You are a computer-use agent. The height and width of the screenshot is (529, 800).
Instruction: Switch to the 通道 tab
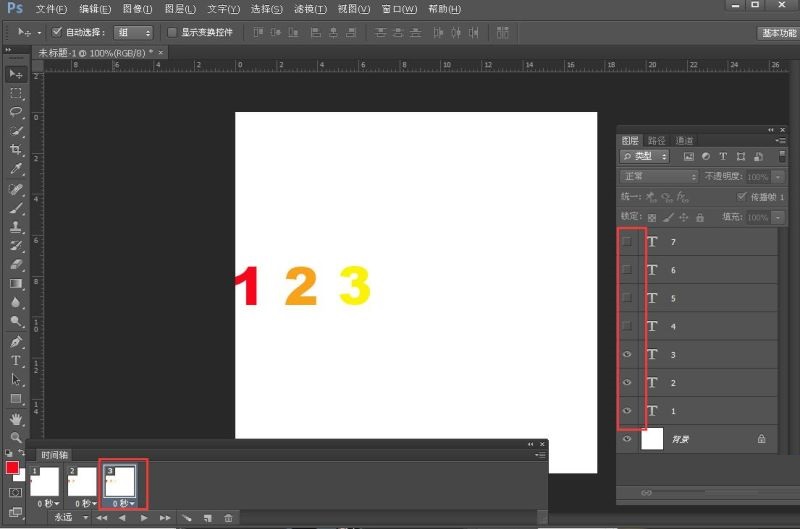tap(684, 141)
